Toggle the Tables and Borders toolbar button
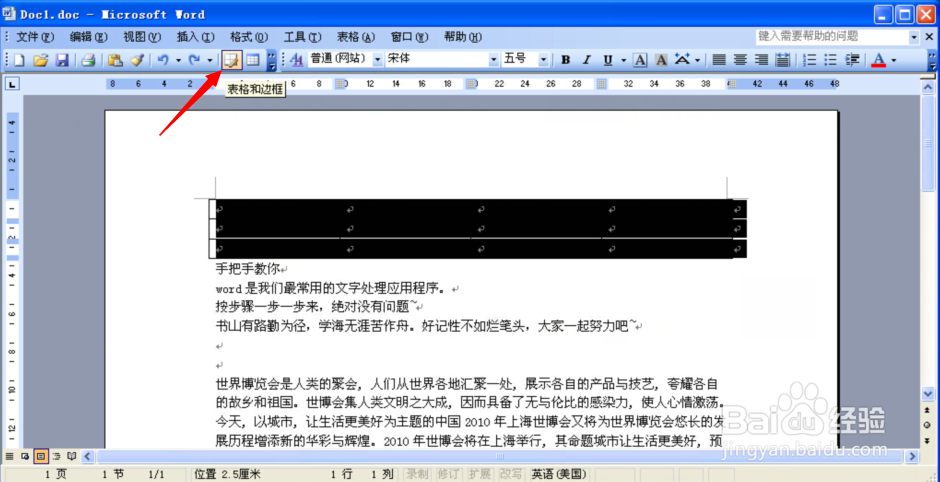Viewport: 940px width, 482px height. 231,60
